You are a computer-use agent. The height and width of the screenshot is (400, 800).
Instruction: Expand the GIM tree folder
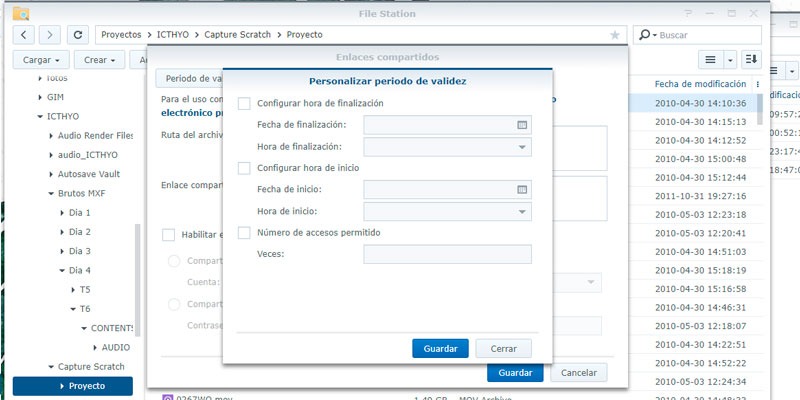[x=40, y=97]
